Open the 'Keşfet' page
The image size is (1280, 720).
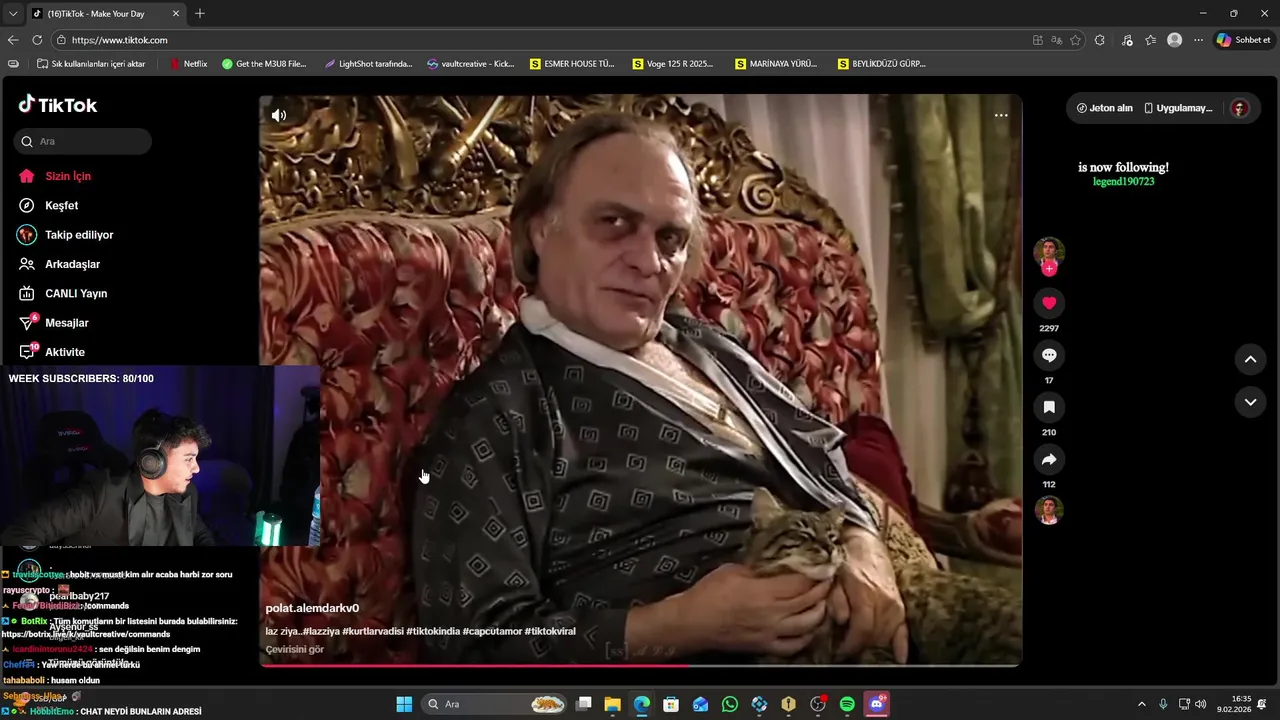pos(61,205)
